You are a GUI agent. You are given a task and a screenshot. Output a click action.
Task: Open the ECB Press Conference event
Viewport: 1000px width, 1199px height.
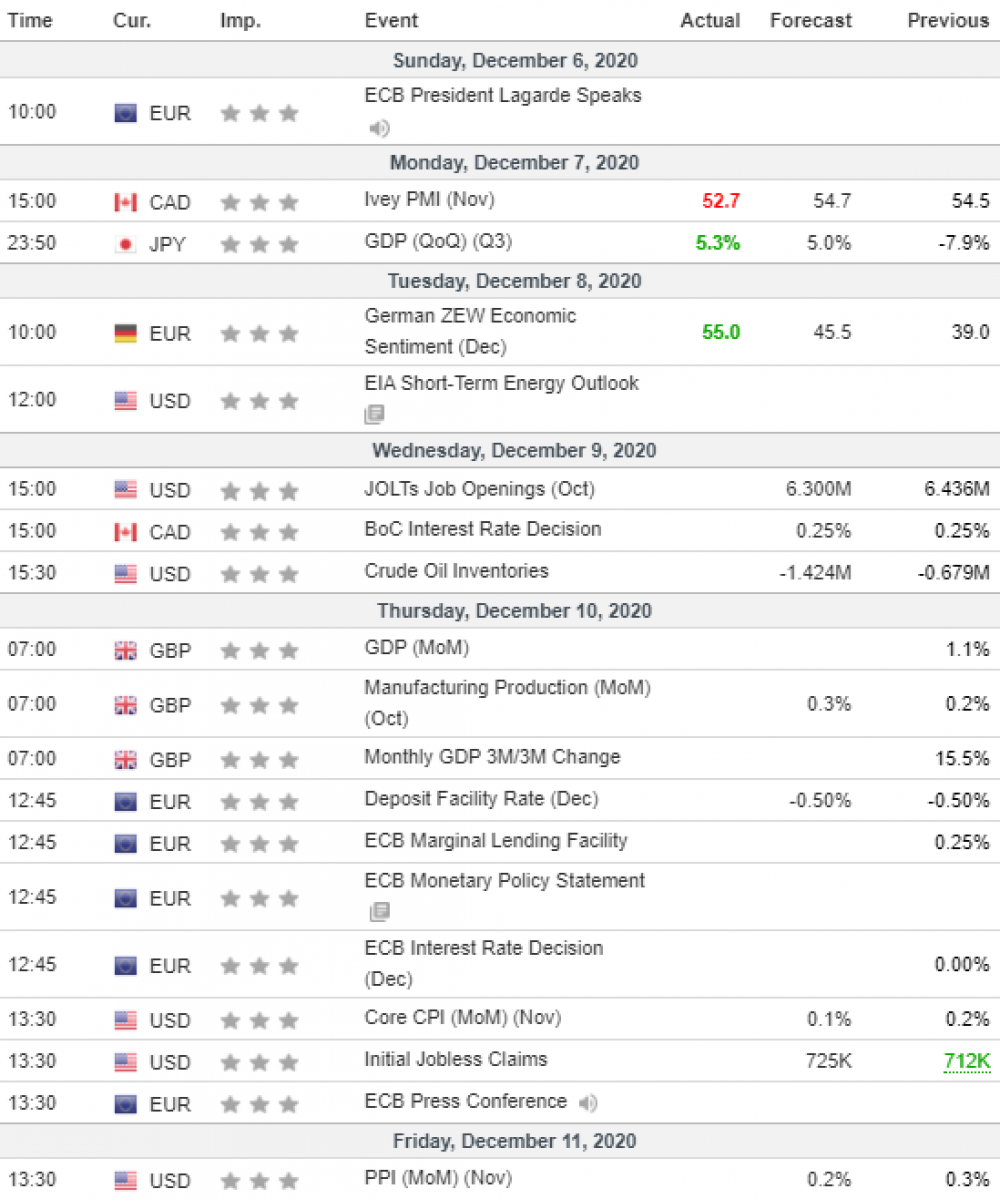tap(466, 1102)
